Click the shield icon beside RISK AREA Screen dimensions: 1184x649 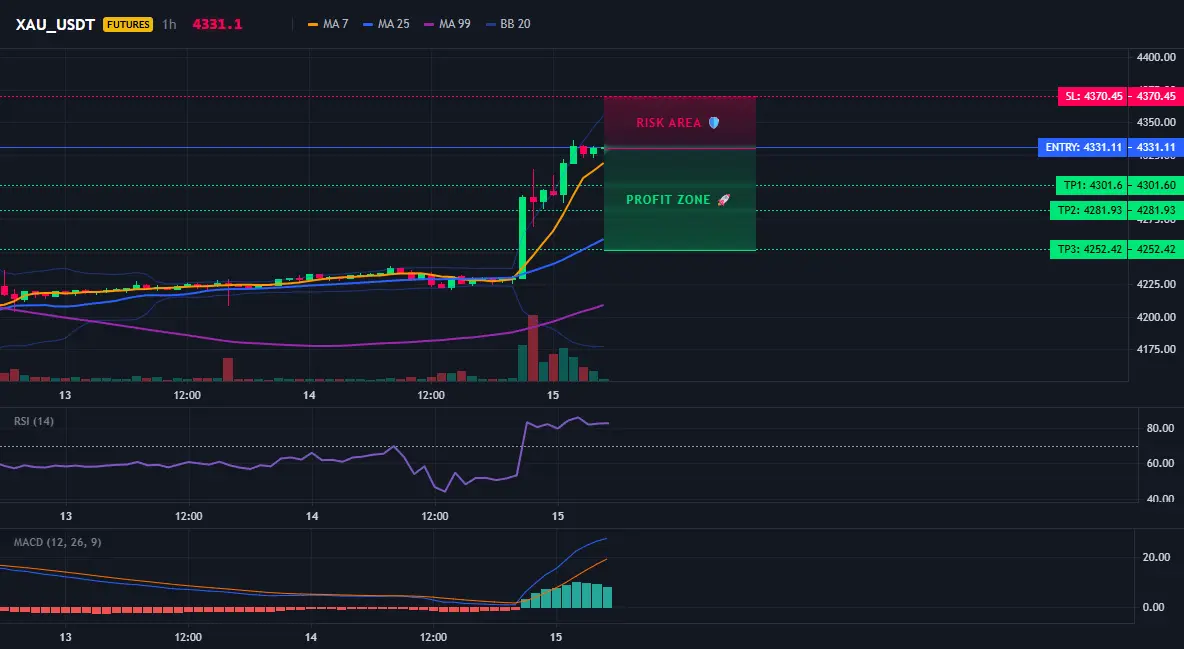tap(714, 122)
